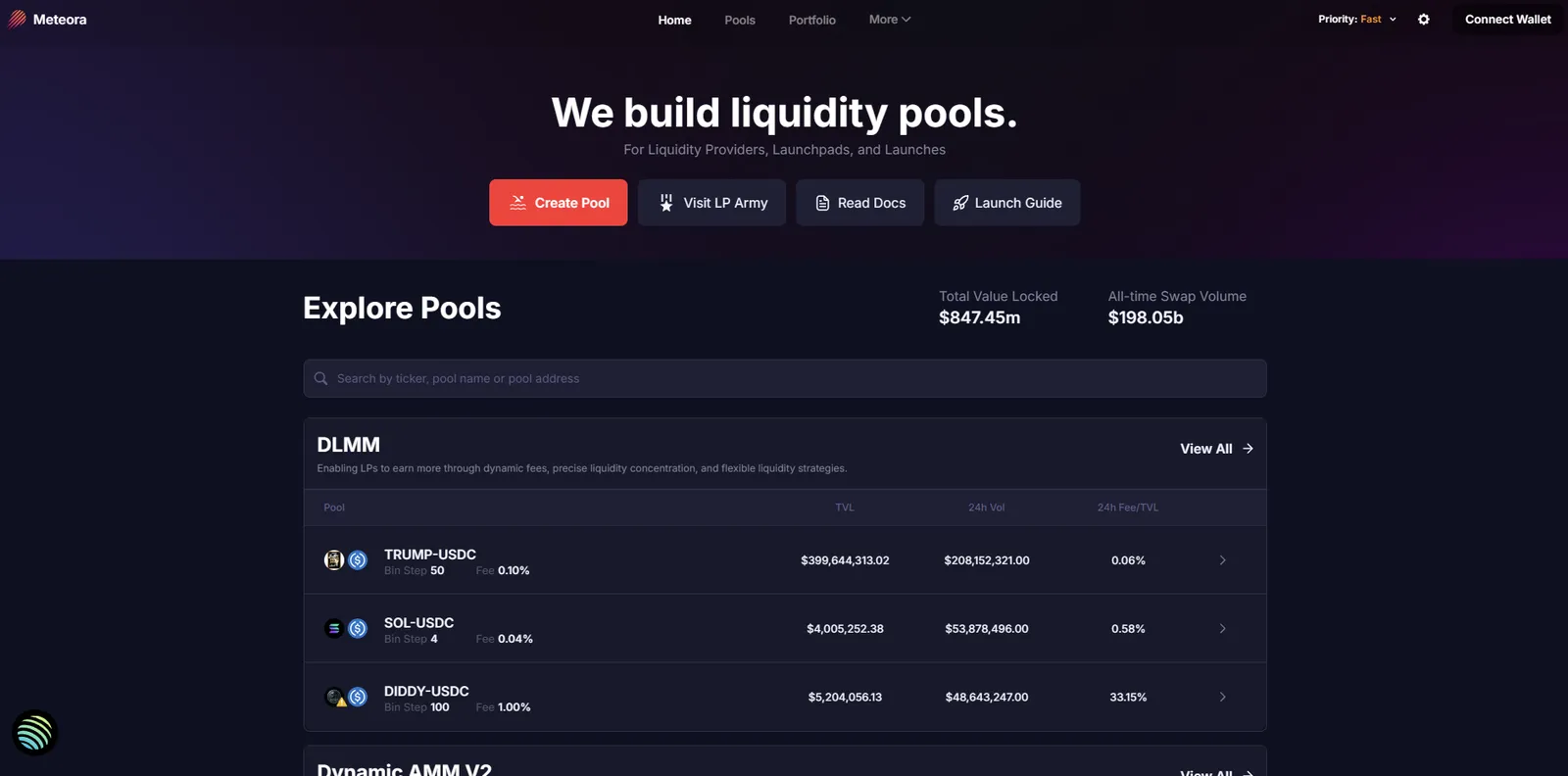Viewport: 1568px width, 776px height.
Task: Open the floating striped widget icon
Action: pyautogui.click(x=34, y=733)
